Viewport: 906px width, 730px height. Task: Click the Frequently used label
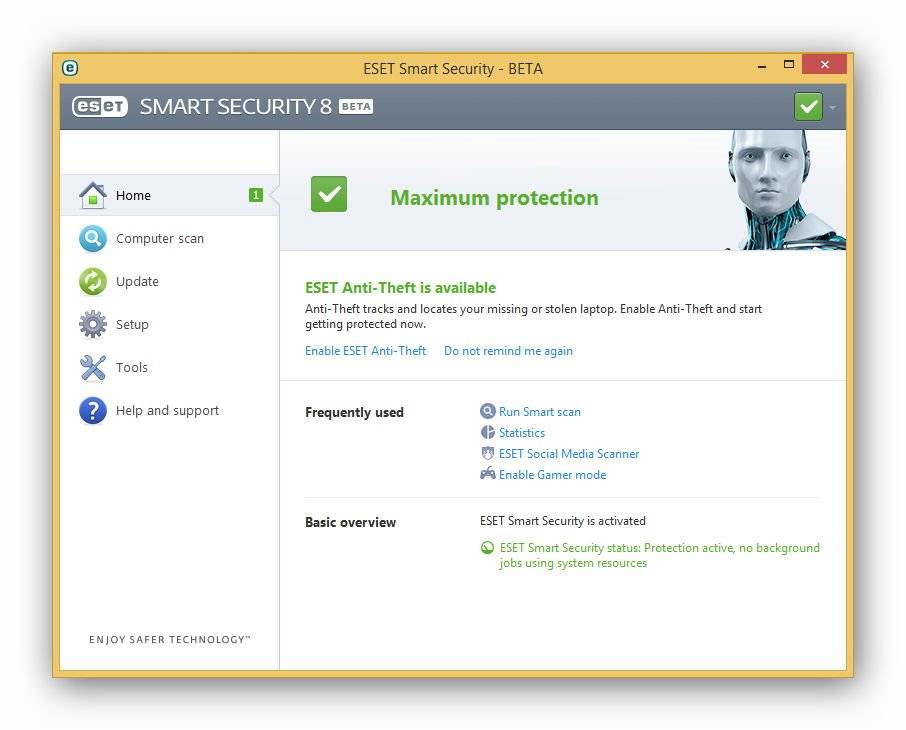click(354, 412)
